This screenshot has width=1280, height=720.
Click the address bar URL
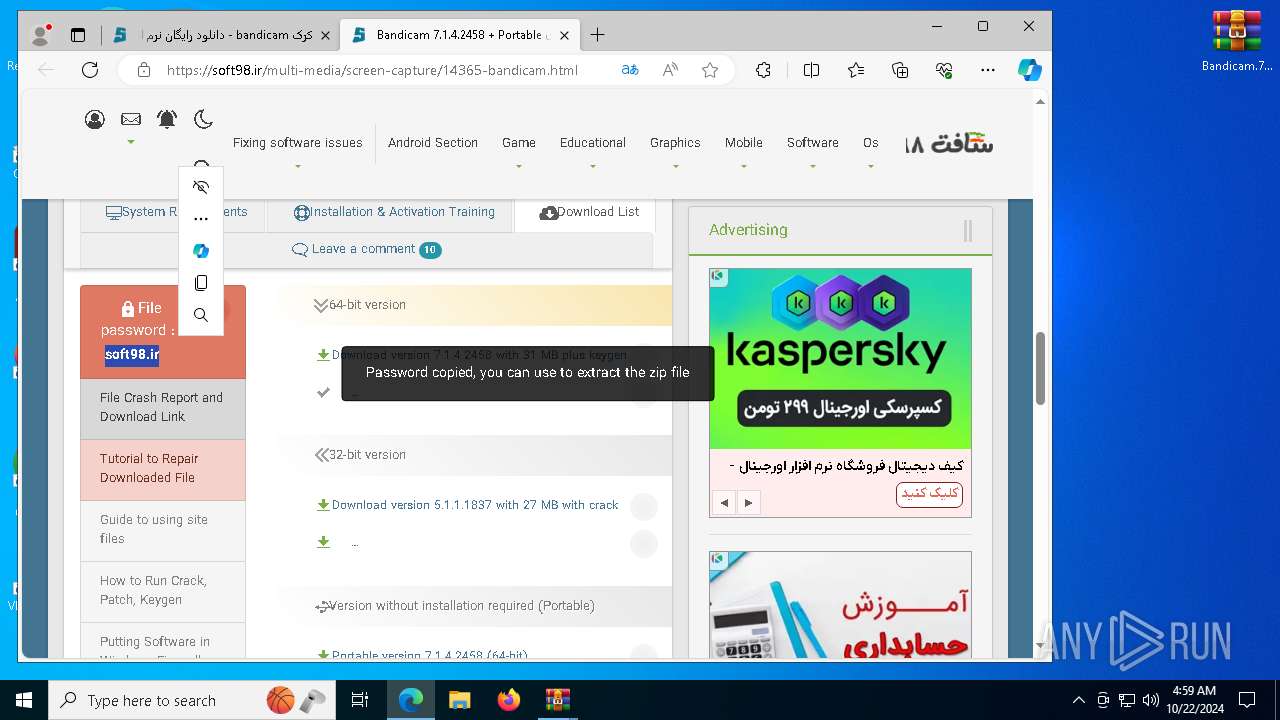pyautogui.click(x=372, y=70)
